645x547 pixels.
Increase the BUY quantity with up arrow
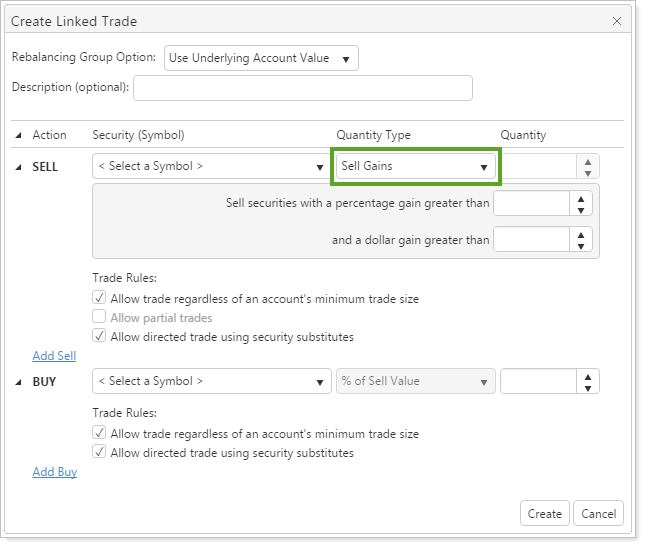tap(589, 376)
